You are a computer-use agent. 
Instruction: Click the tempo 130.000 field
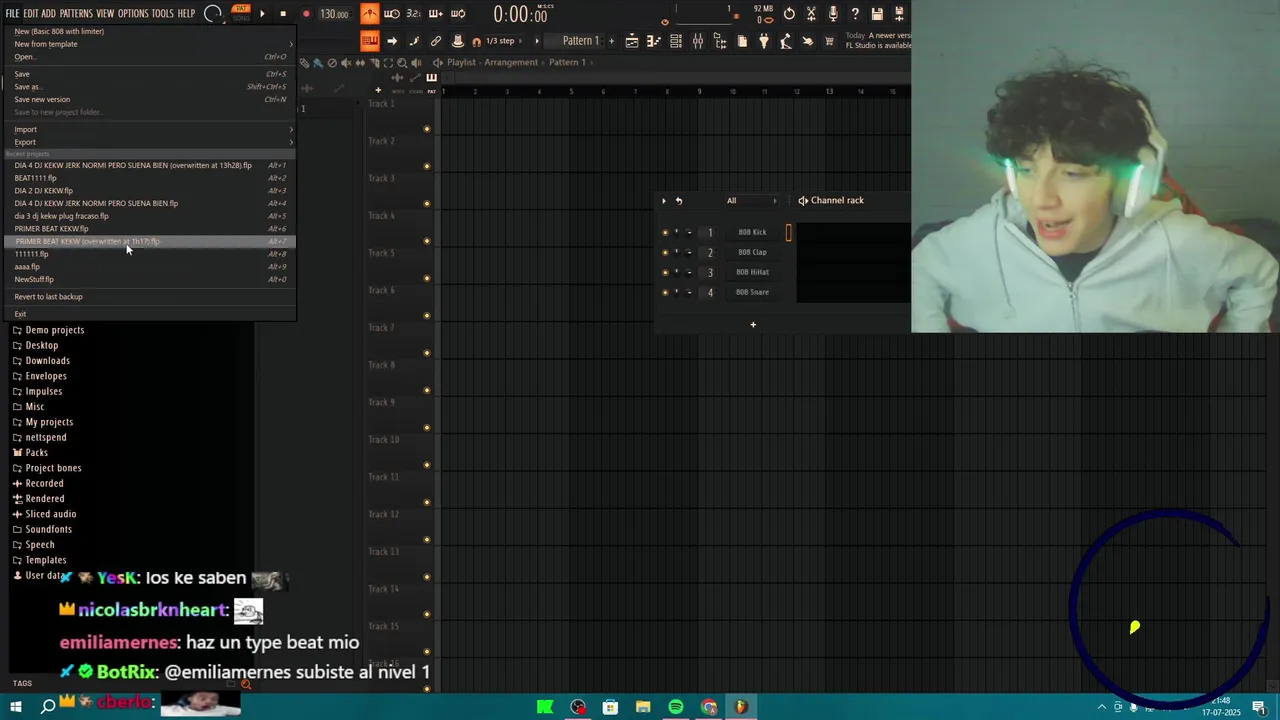334,14
